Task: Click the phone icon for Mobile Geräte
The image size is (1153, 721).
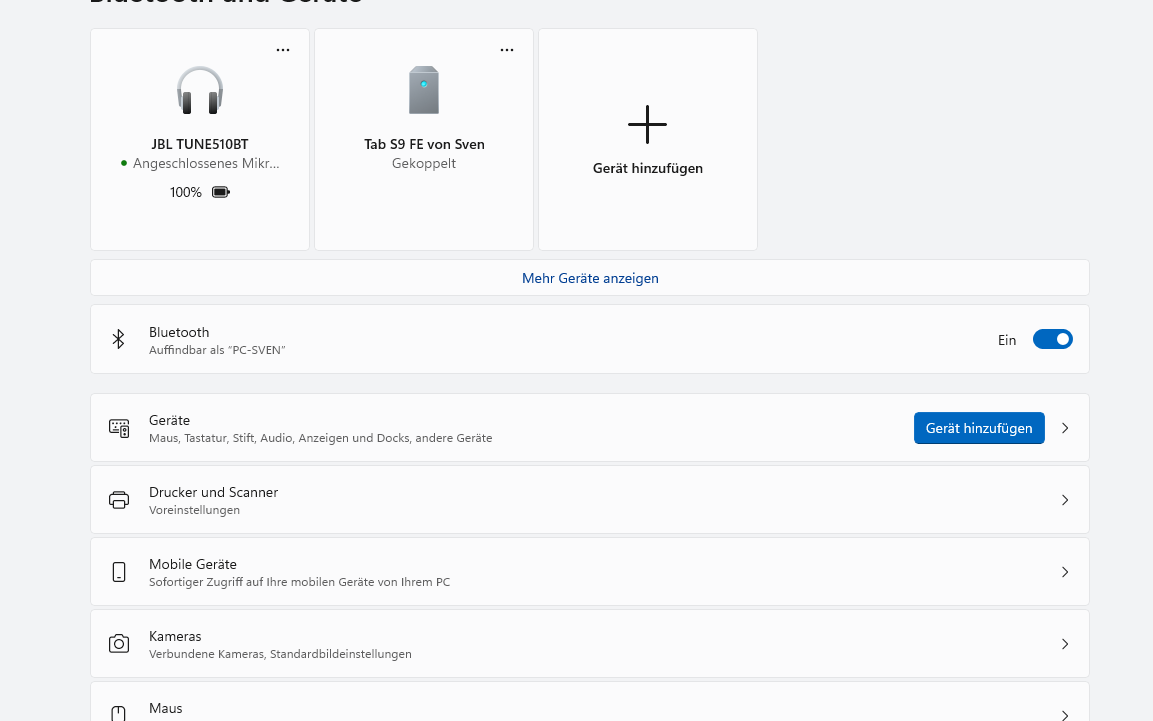Action: (x=119, y=572)
